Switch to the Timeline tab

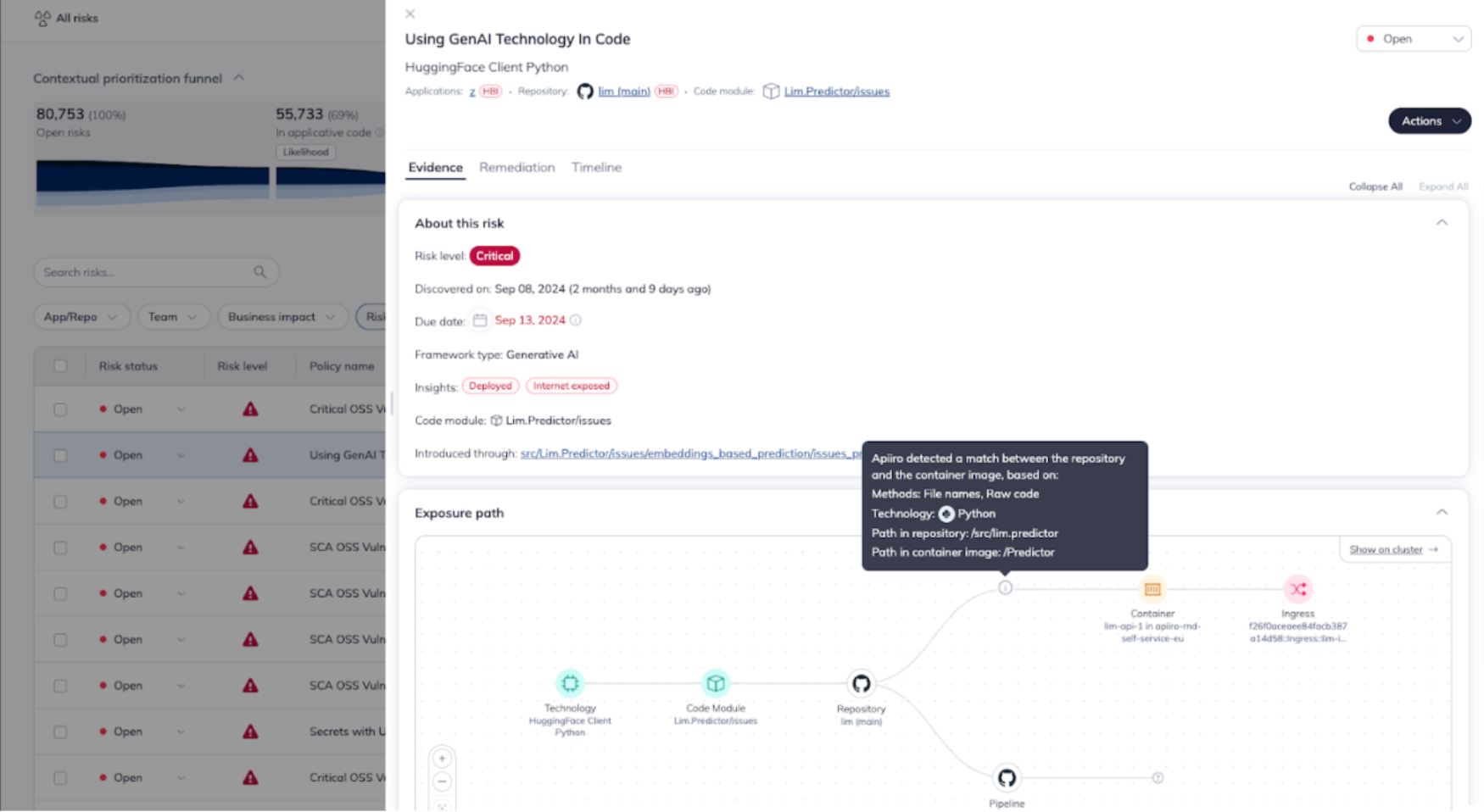pos(596,168)
